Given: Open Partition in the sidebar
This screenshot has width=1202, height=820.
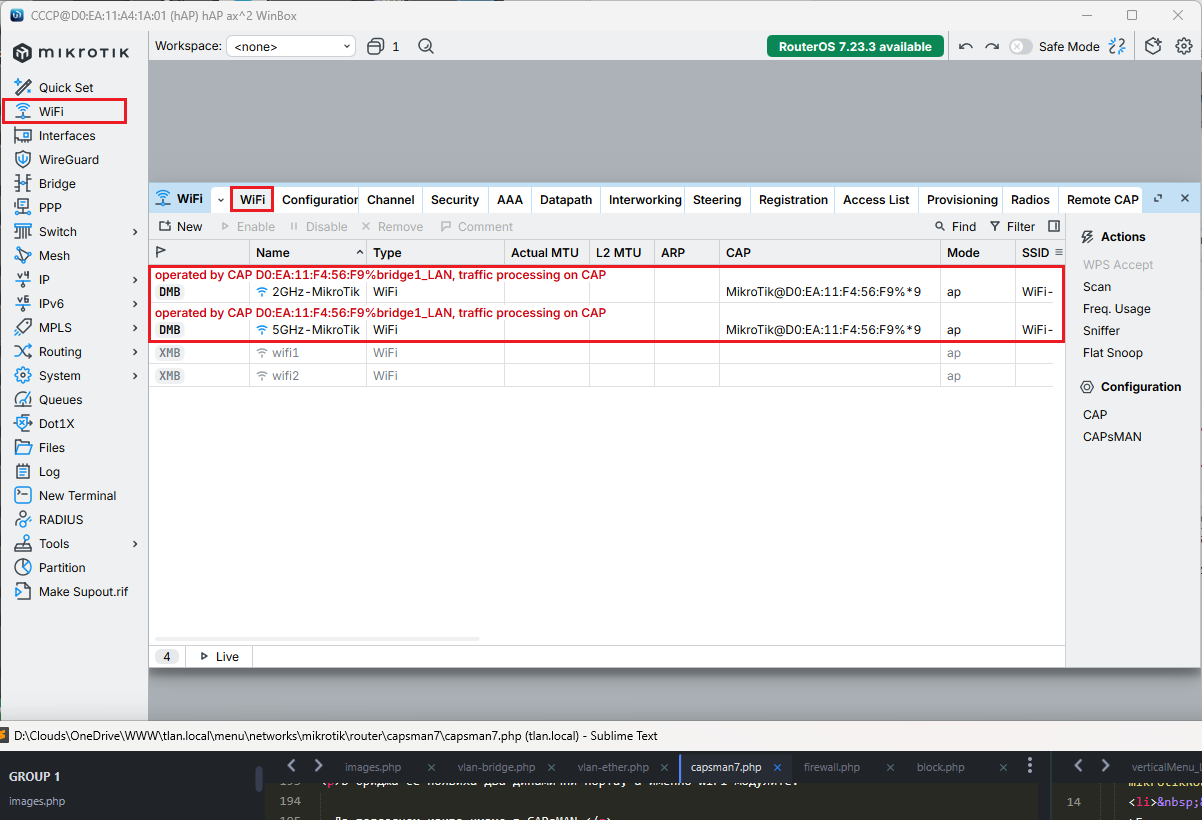Looking at the screenshot, I should (x=62, y=567).
